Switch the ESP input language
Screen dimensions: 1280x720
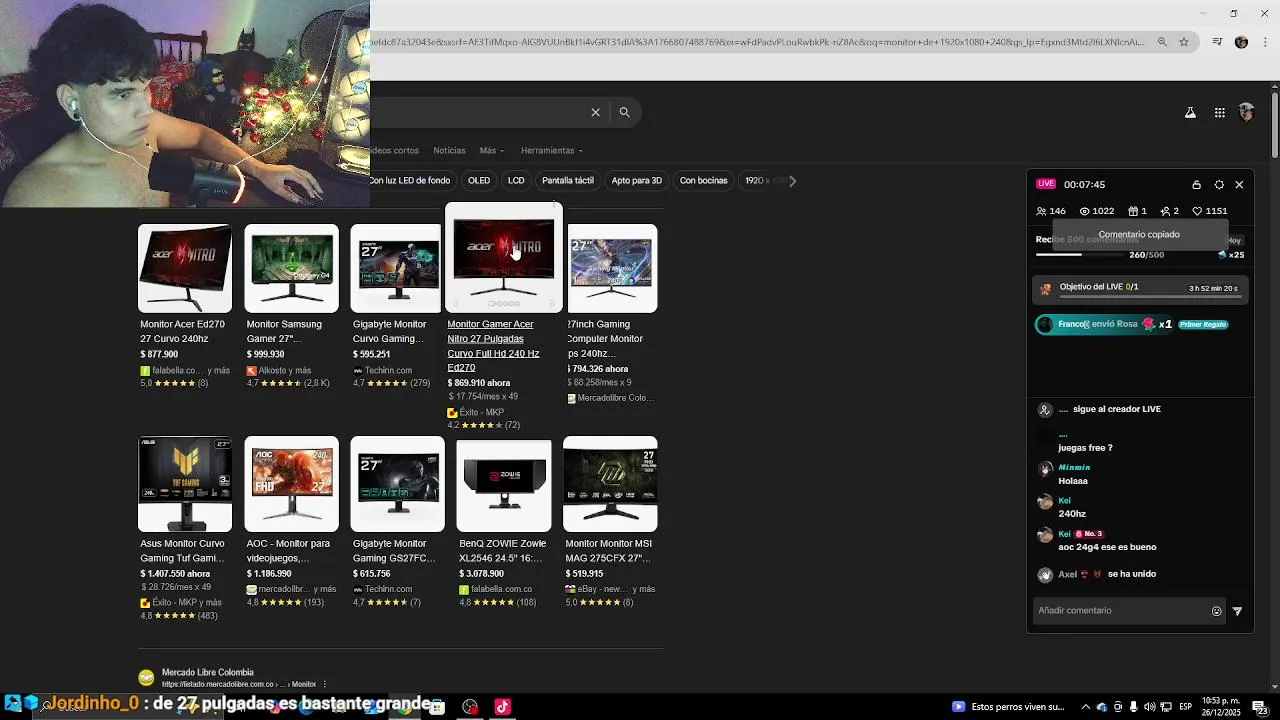pyautogui.click(x=1185, y=707)
